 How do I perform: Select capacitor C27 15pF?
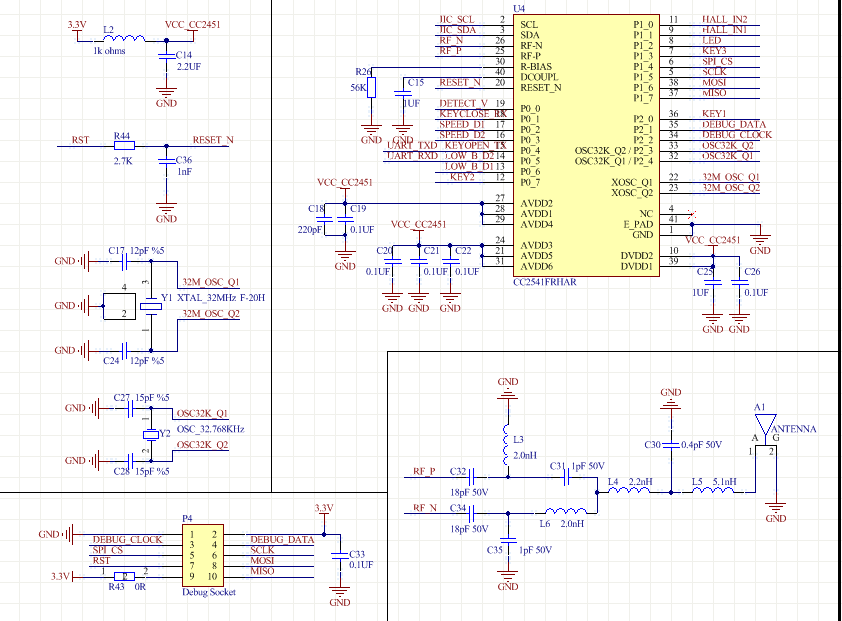pos(130,409)
